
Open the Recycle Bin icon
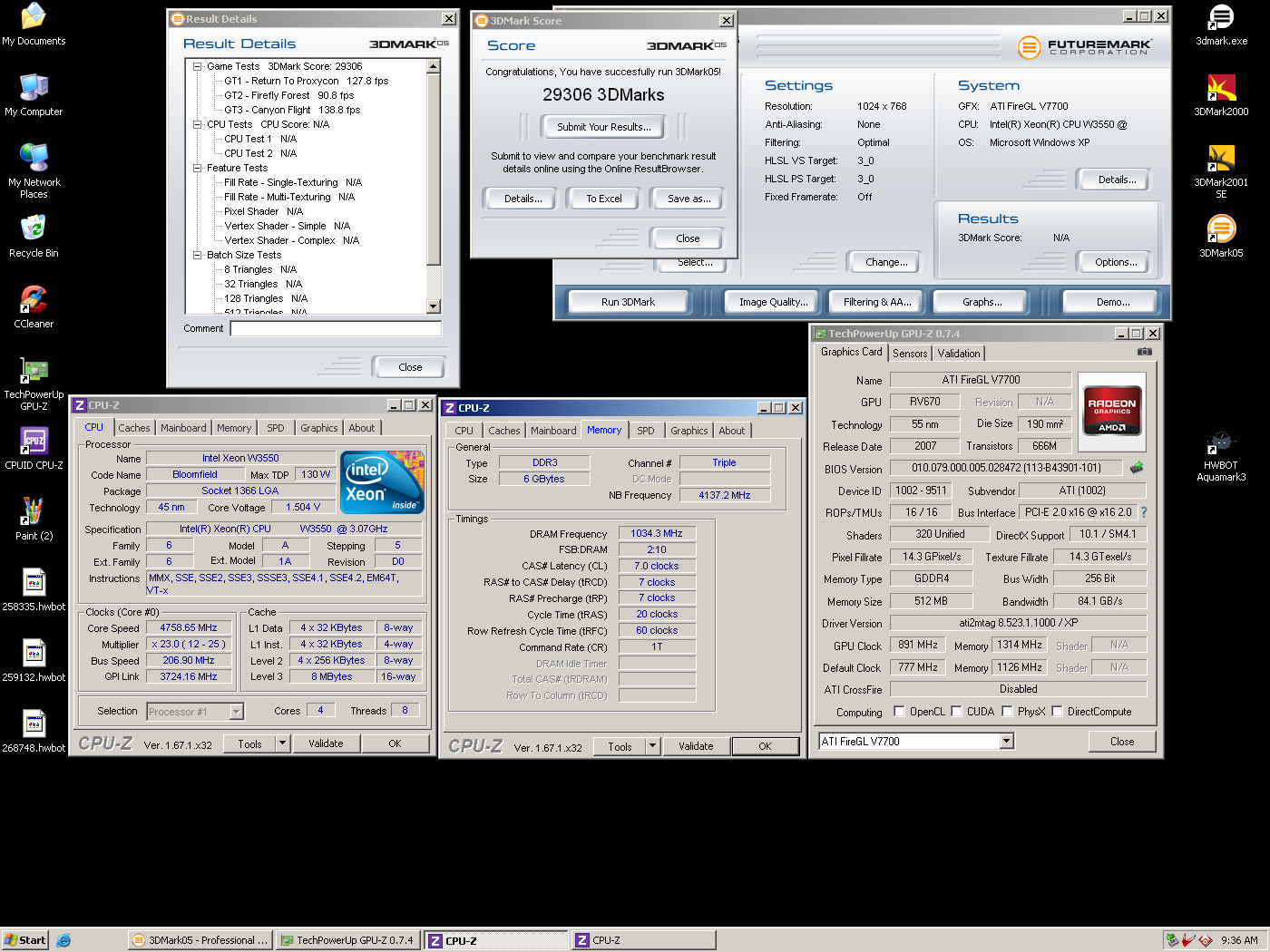pyautogui.click(x=34, y=237)
